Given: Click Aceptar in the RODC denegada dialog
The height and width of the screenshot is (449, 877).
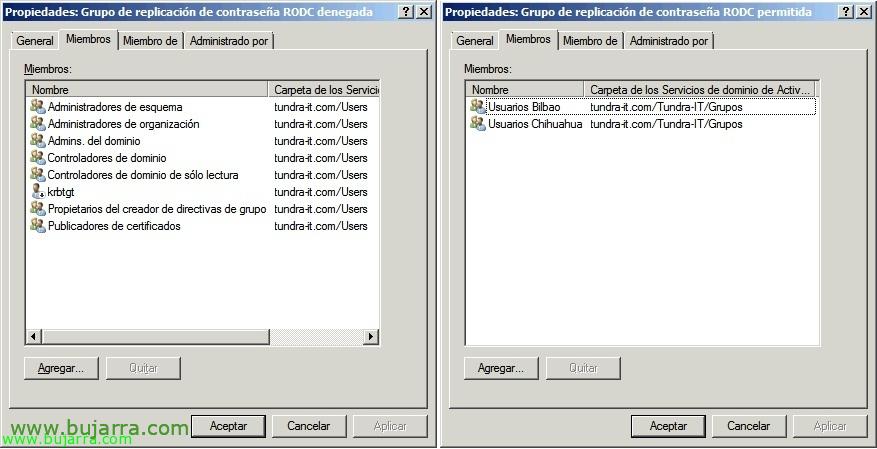Looking at the screenshot, I should click(228, 426).
